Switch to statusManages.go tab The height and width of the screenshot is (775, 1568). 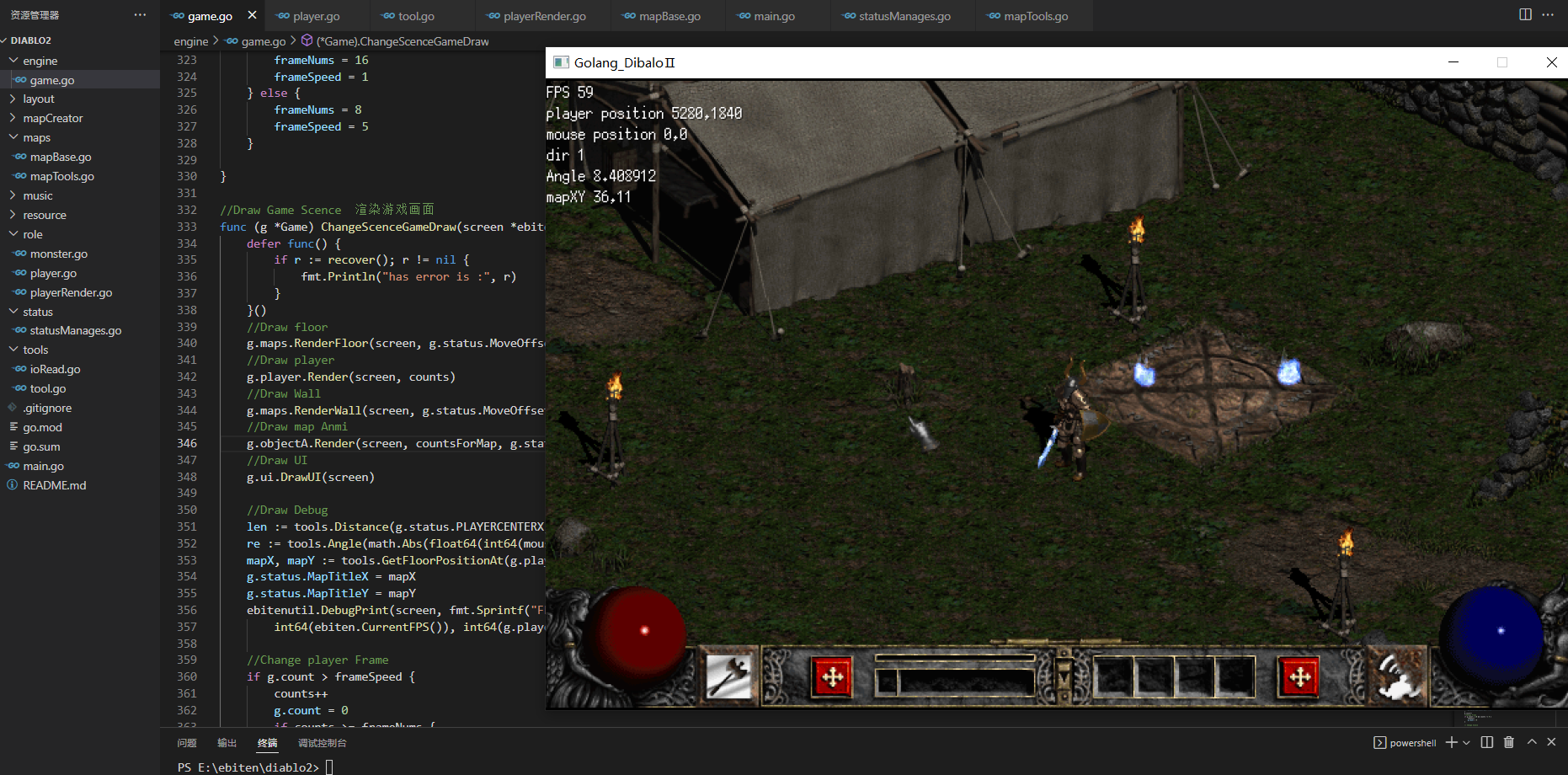[904, 16]
